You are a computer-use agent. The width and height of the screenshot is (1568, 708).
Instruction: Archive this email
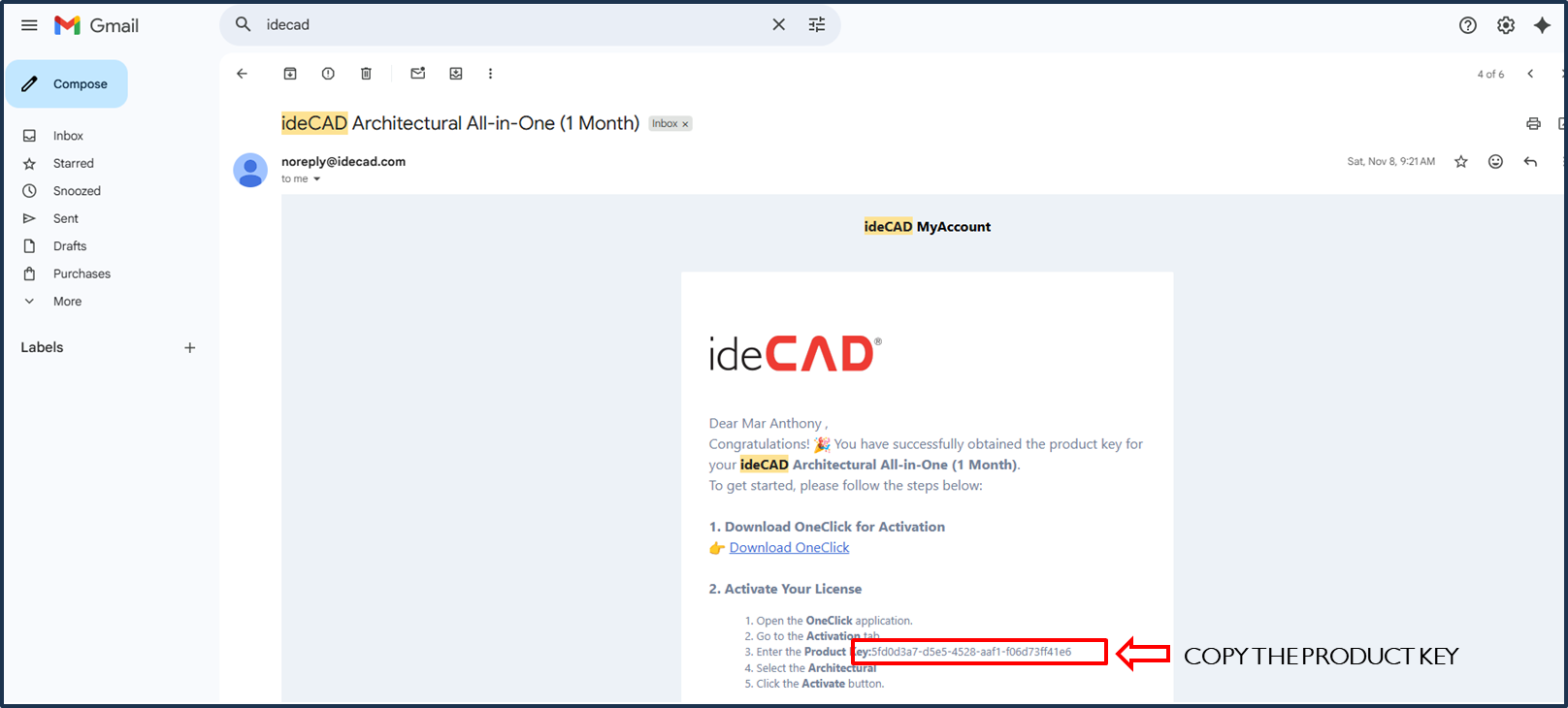pyautogui.click(x=289, y=74)
